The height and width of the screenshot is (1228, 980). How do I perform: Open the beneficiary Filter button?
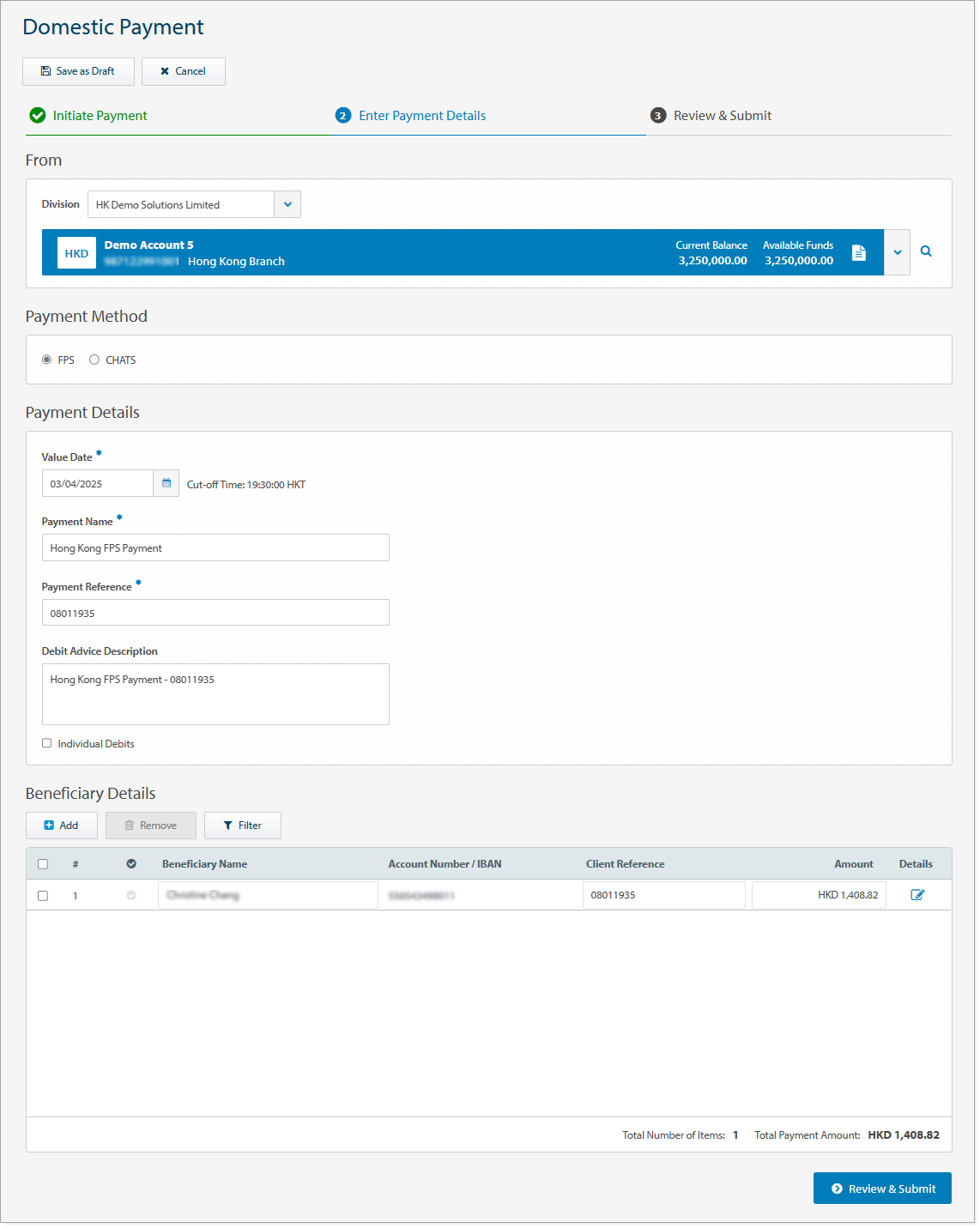pyautogui.click(x=242, y=826)
